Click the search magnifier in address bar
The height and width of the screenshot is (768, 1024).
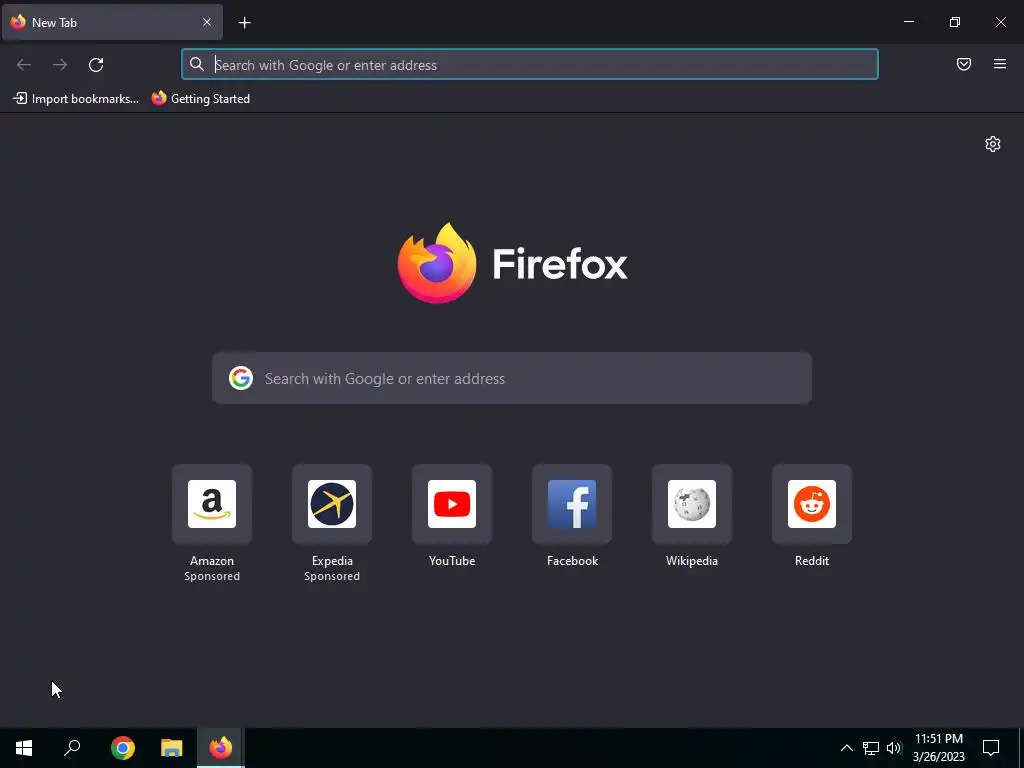click(x=197, y=64)
